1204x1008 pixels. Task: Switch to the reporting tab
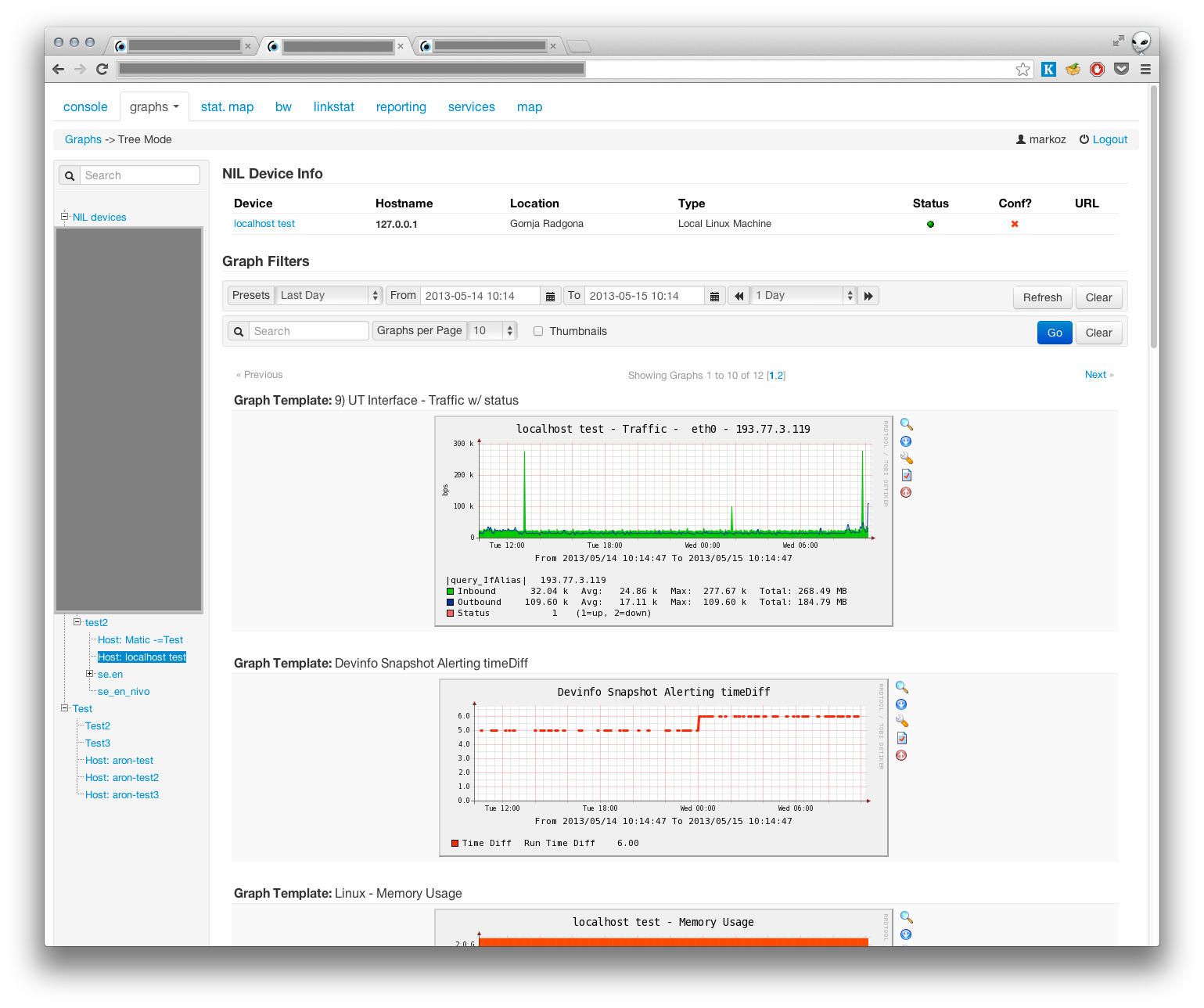pyautogui.click(x=401, y=106)
